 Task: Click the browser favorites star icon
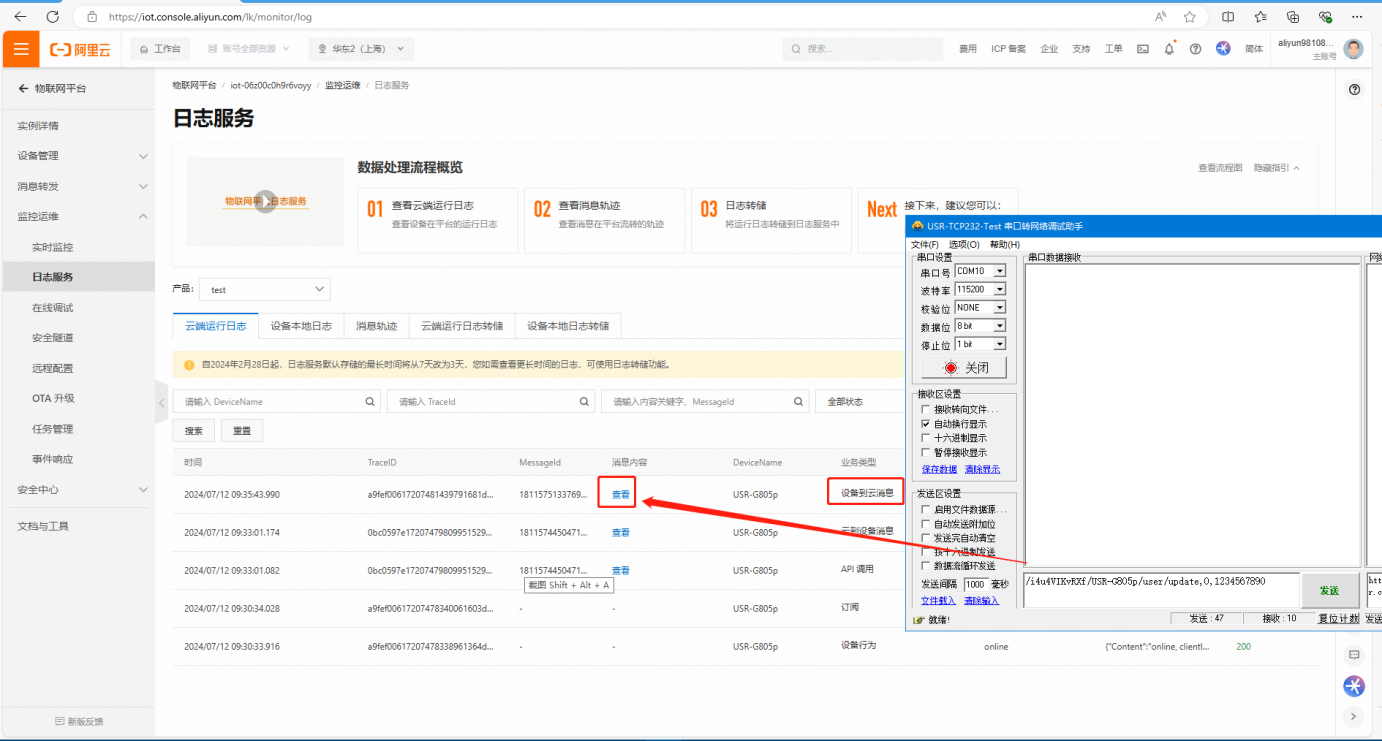[x=1189, y=17]
